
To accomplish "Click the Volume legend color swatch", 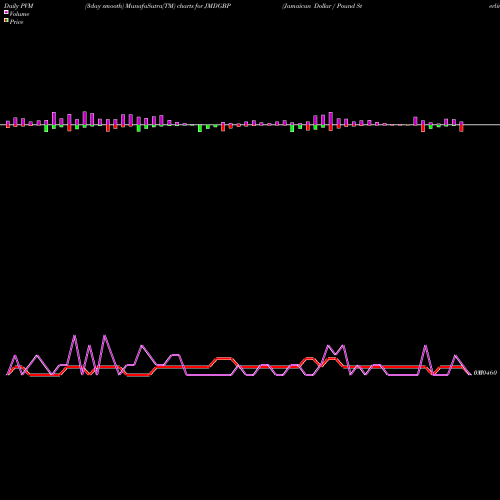I will pyautogui.click(x=6, y=12).
